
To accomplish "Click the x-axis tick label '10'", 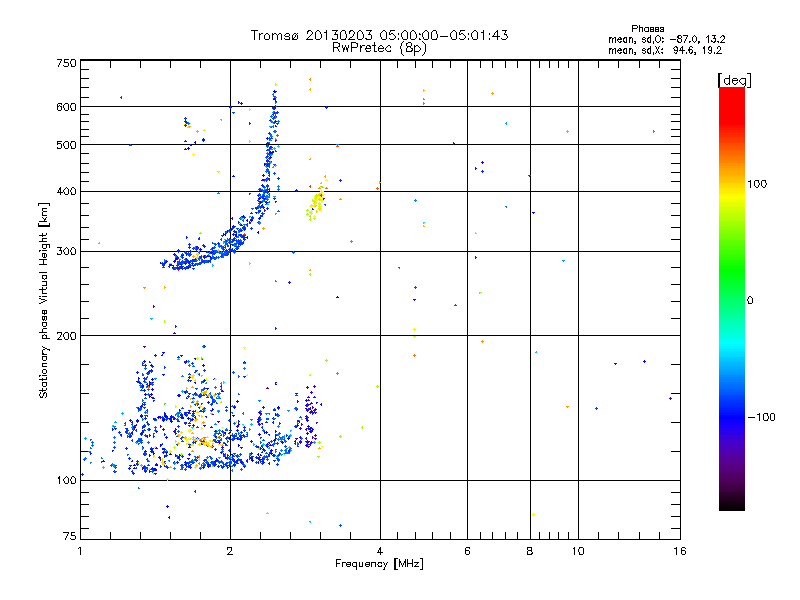I will click(x=578, y=551).
